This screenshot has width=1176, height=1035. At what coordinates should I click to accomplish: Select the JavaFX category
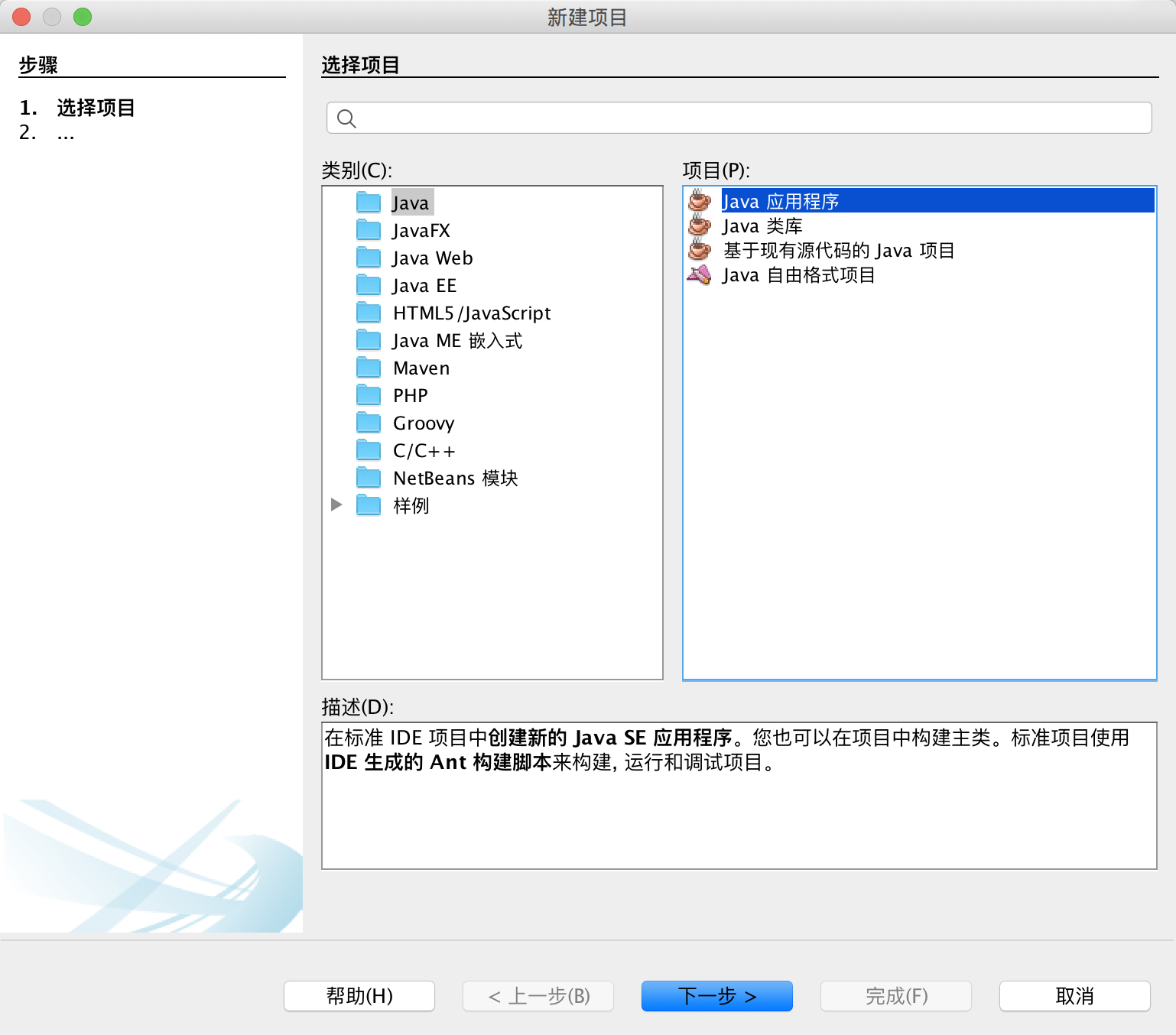pos(421,230)
